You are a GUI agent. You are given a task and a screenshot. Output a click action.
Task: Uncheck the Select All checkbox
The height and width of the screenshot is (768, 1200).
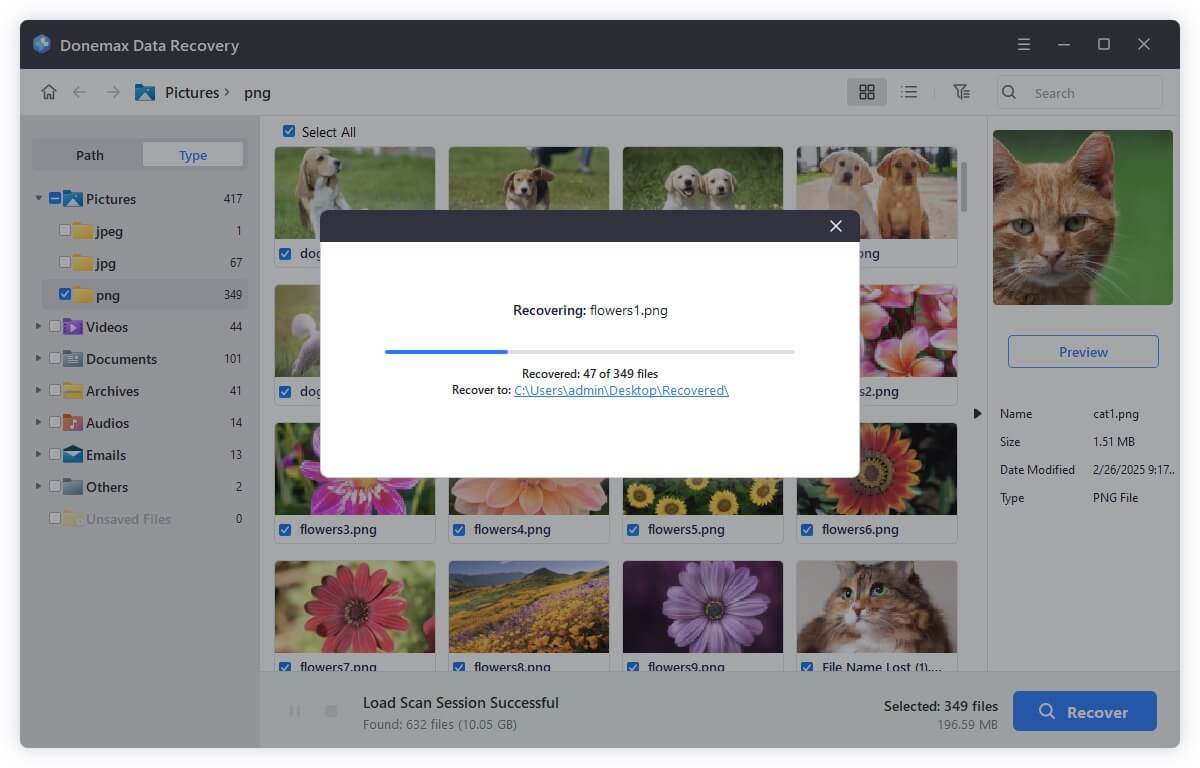[x=289, y=131]
